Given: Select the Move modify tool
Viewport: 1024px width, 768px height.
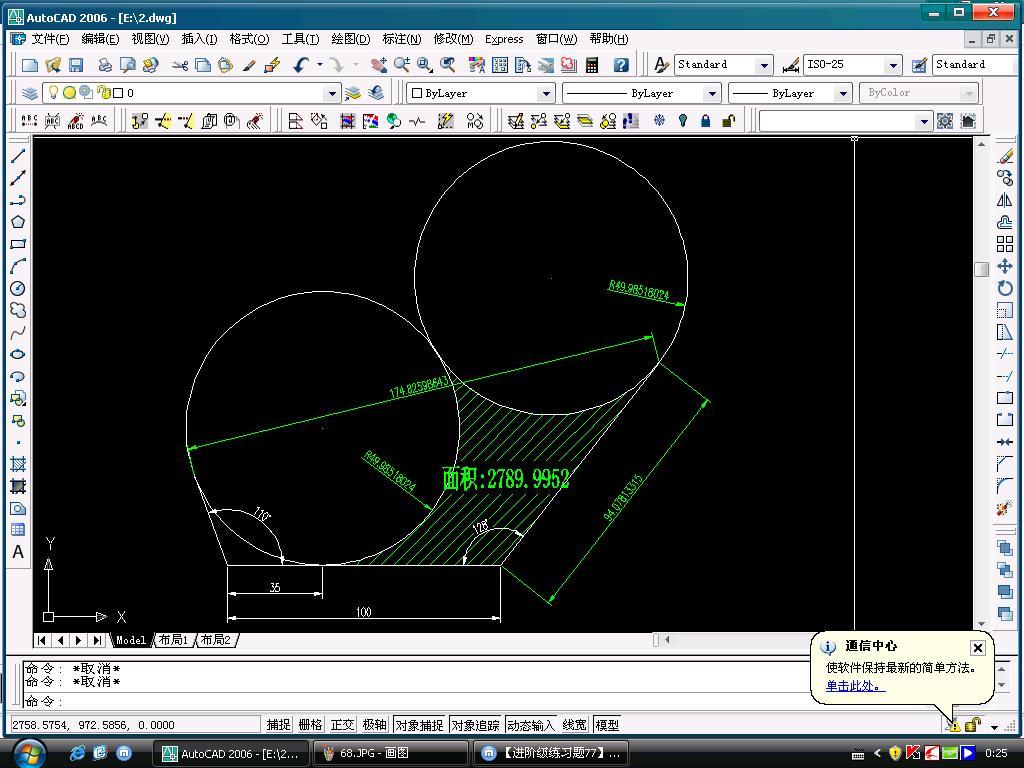Looking at the screenshot, I should 1005,266.
